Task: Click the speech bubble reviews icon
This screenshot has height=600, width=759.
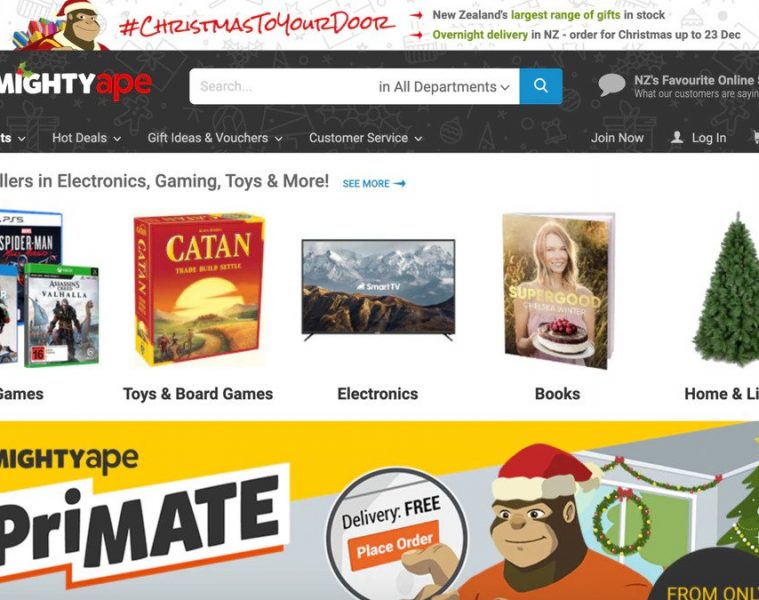Action: [612, 85]
